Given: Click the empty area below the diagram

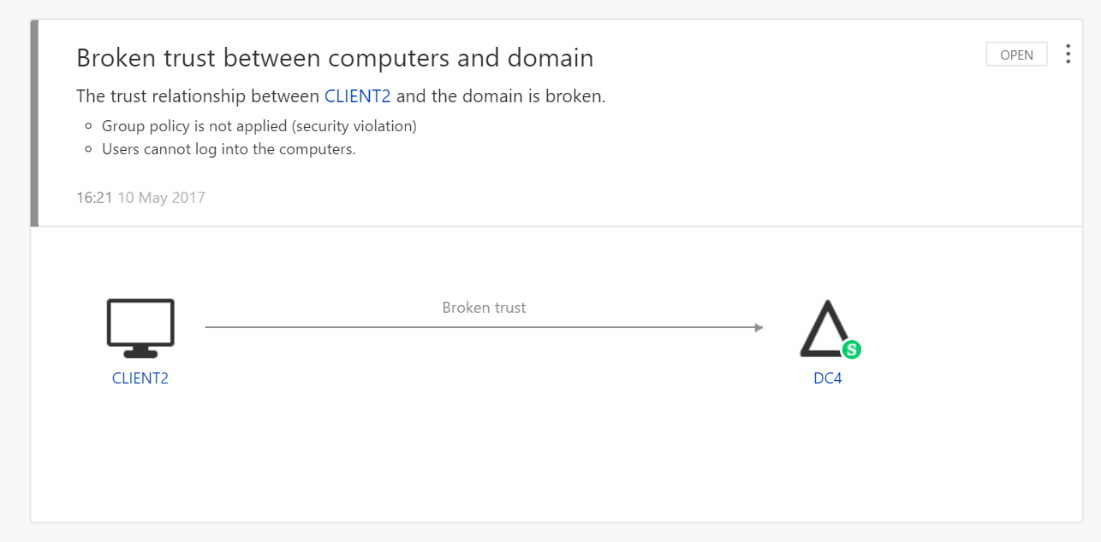Looking at the screenshot, I should (x=556, y=460).
